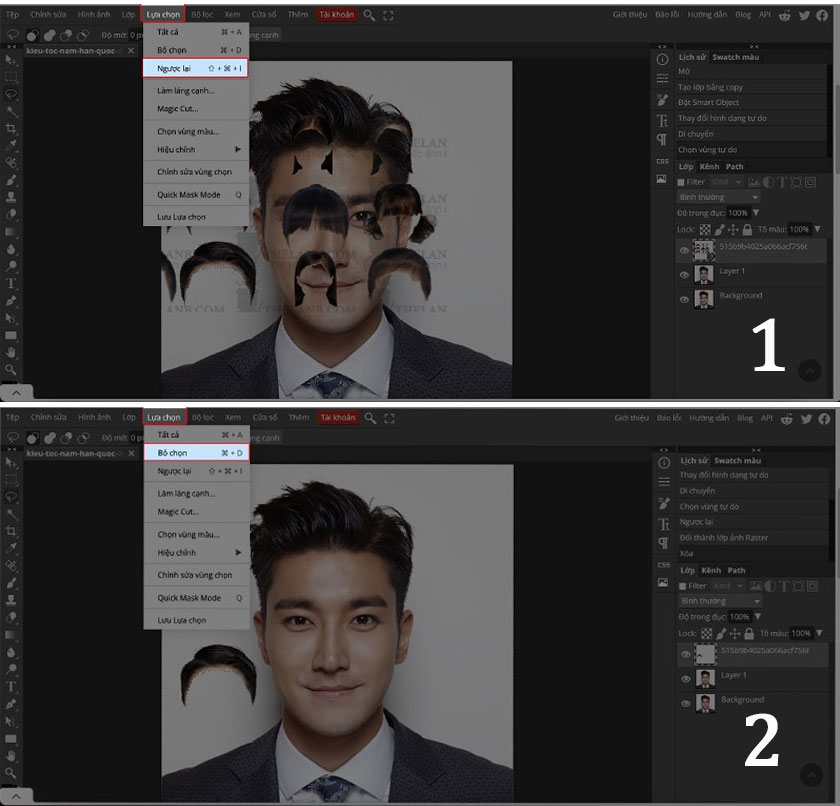The height and width of the screenshot is (806, 840).
Task: Enable the Filter checkbox in screenshot 1's layers panel
Action: pos(683,182)
